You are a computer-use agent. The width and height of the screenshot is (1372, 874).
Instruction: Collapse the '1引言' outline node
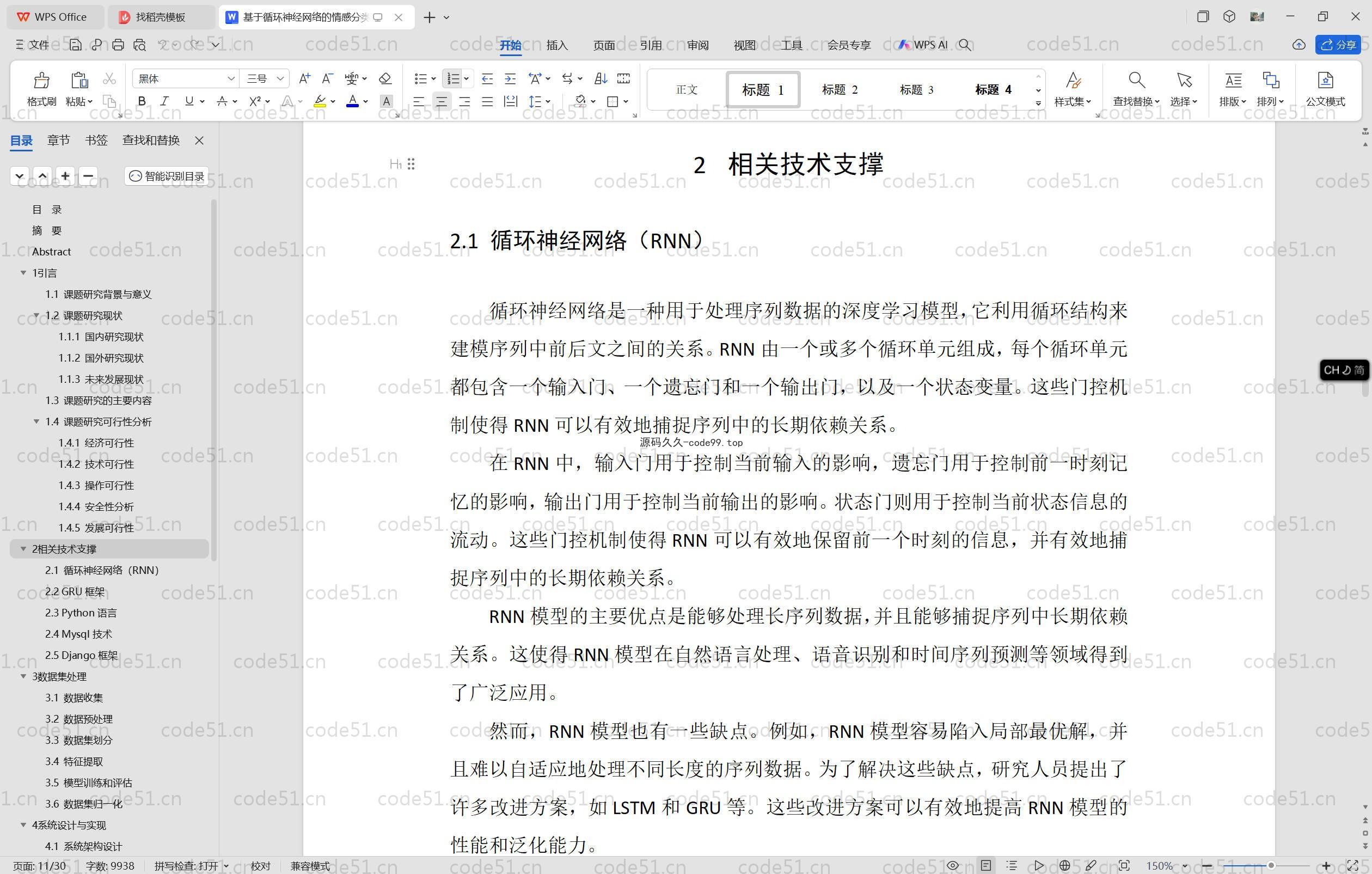pos(23,273)
